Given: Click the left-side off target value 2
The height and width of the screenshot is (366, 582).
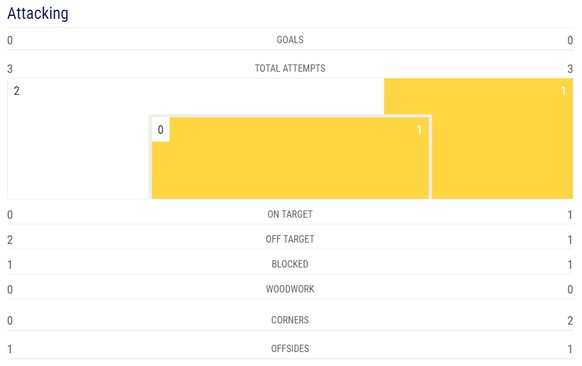Looking at the screenshot, I should click(10, 239).
